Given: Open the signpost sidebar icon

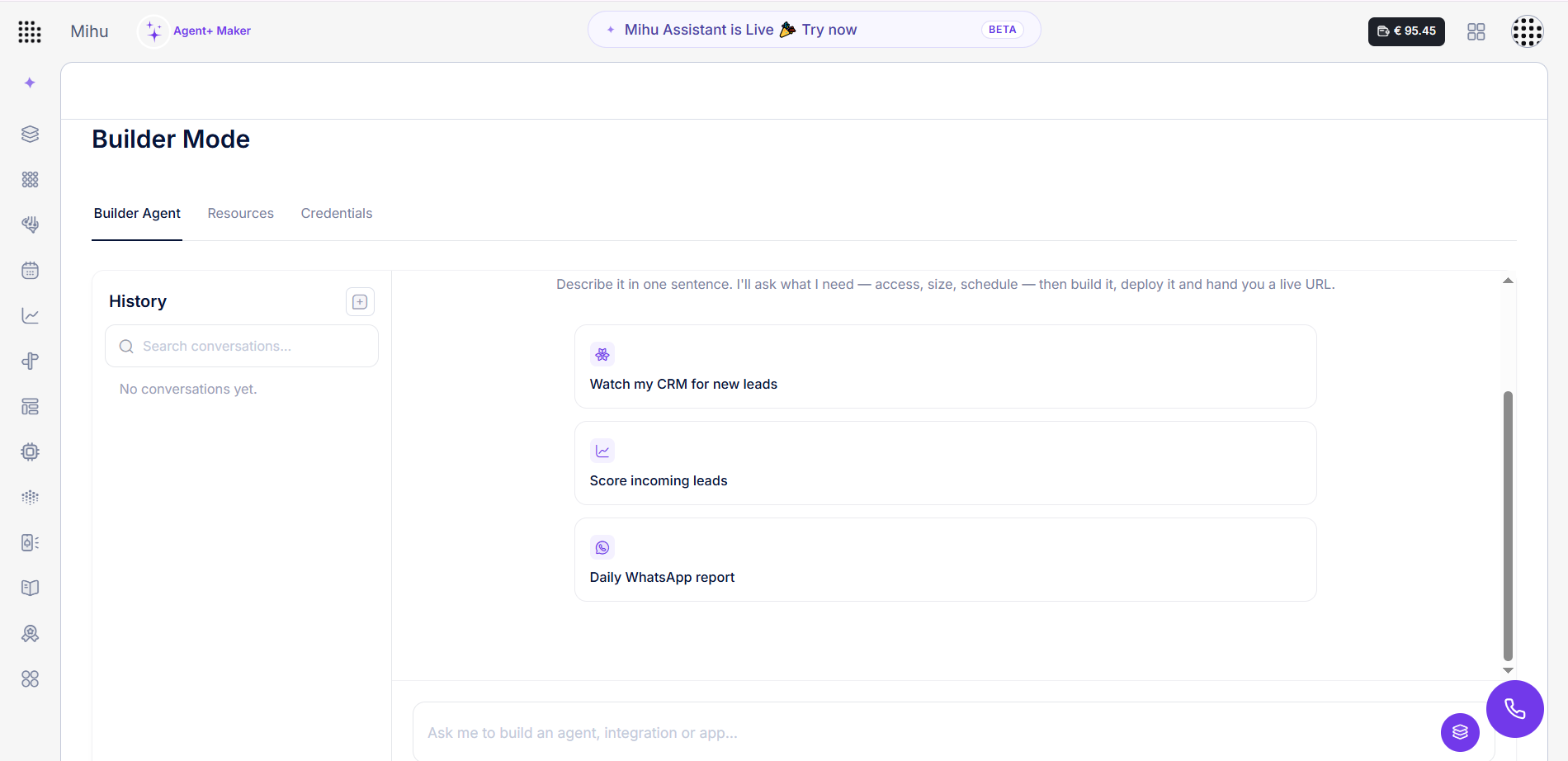Looking at the screenshot, I should coord(30,361).
